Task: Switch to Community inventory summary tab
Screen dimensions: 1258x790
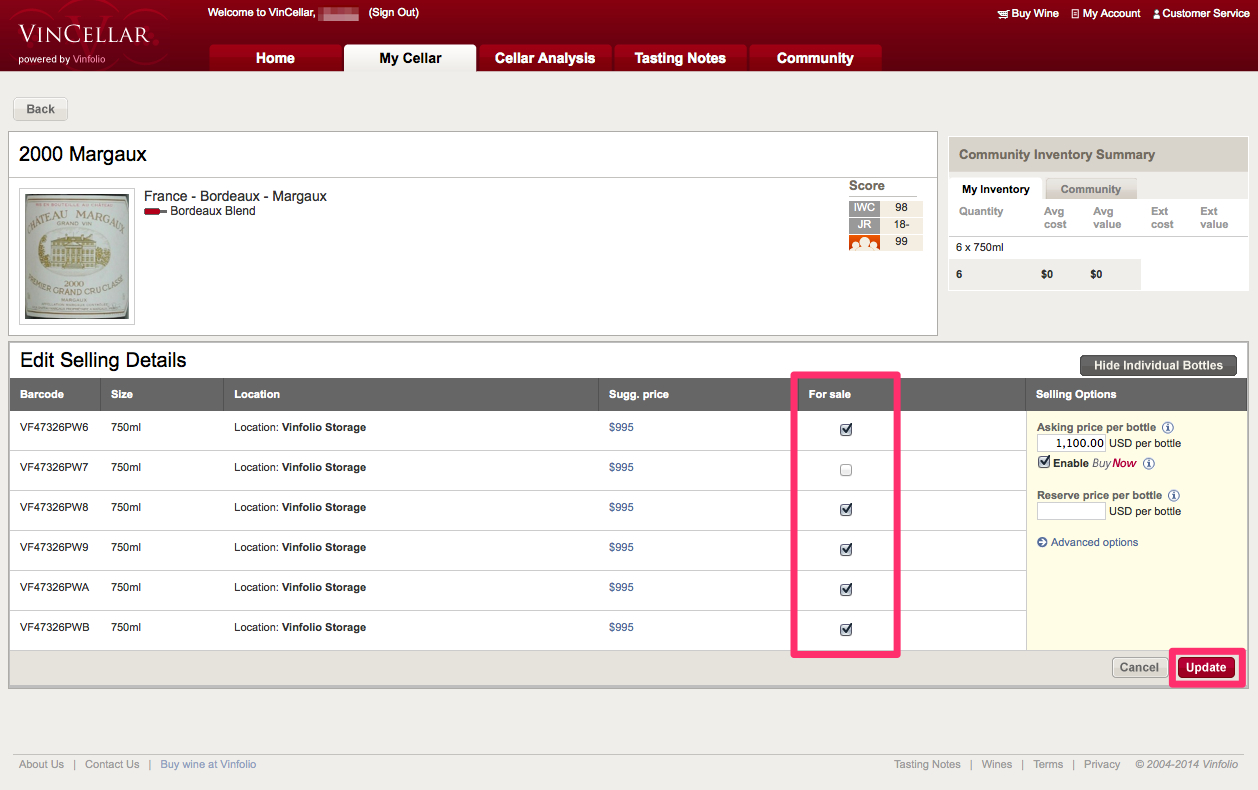Action: tap(1091, 189)
